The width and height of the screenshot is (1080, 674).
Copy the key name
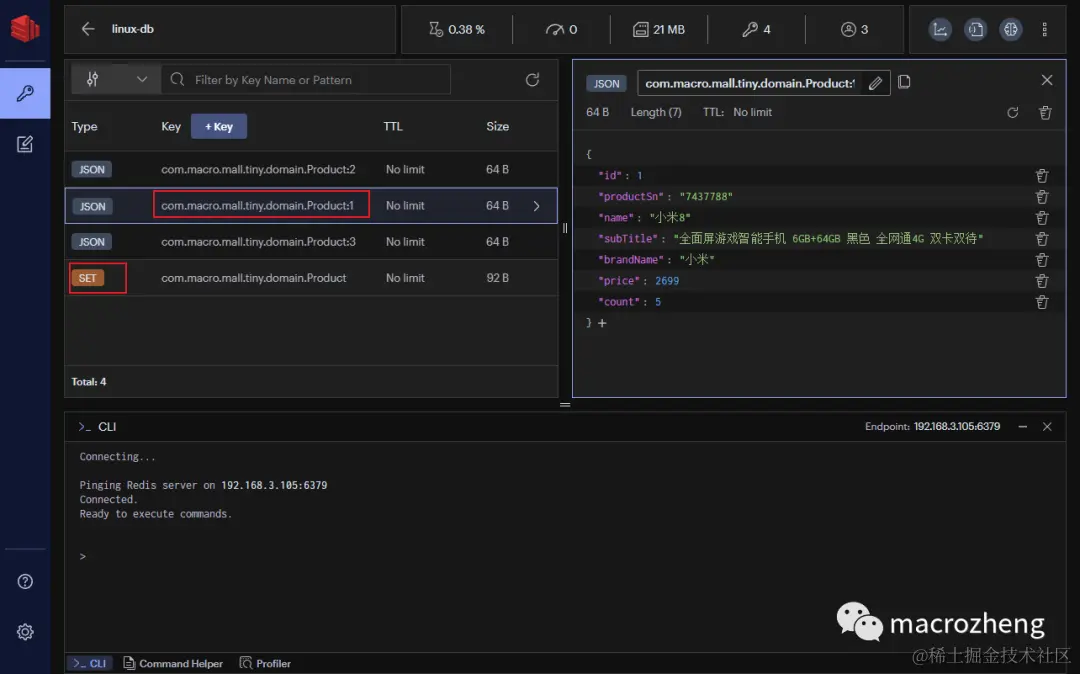click(x=904, y=82)
